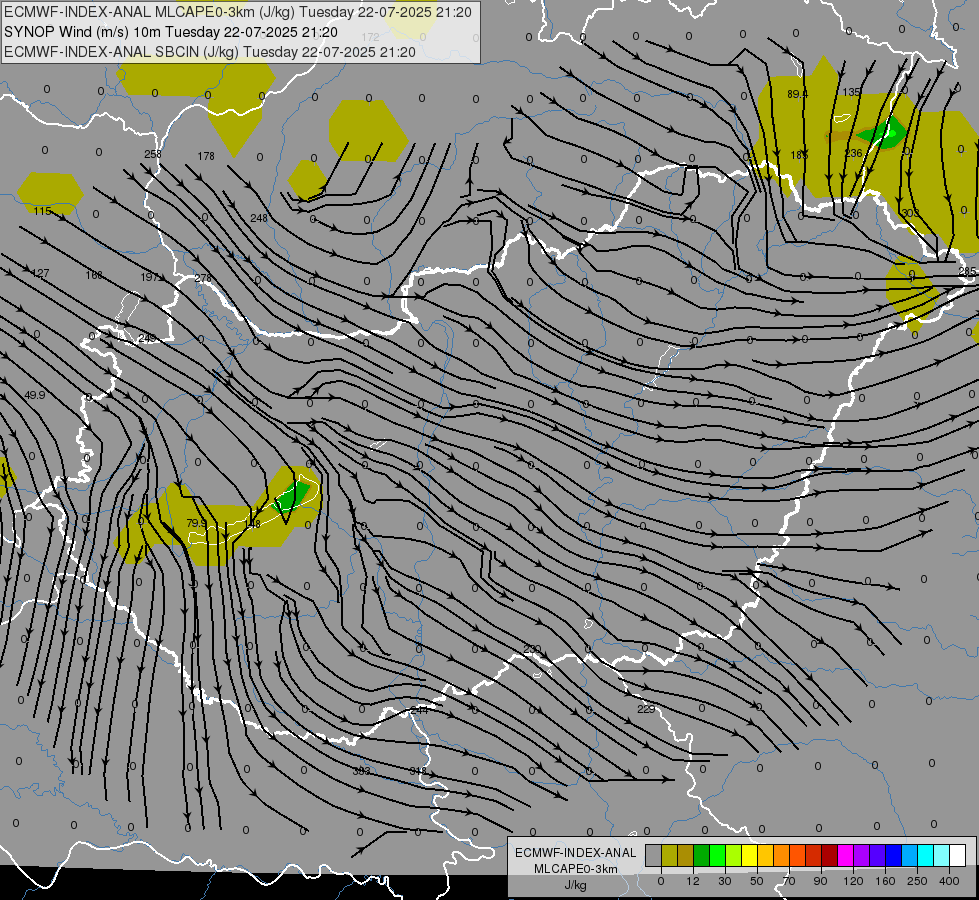Click the map value 135
Screen dimensions: 979x900
(851, 92)
